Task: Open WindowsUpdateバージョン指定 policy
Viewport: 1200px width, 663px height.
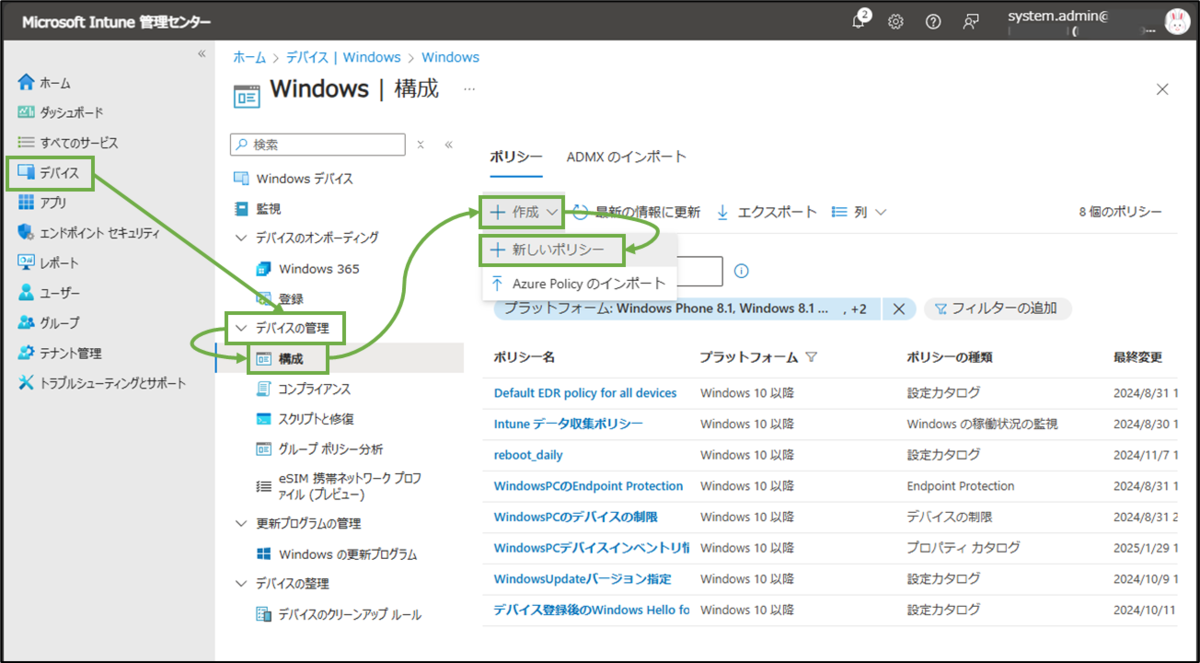Action: coord(582,579)
